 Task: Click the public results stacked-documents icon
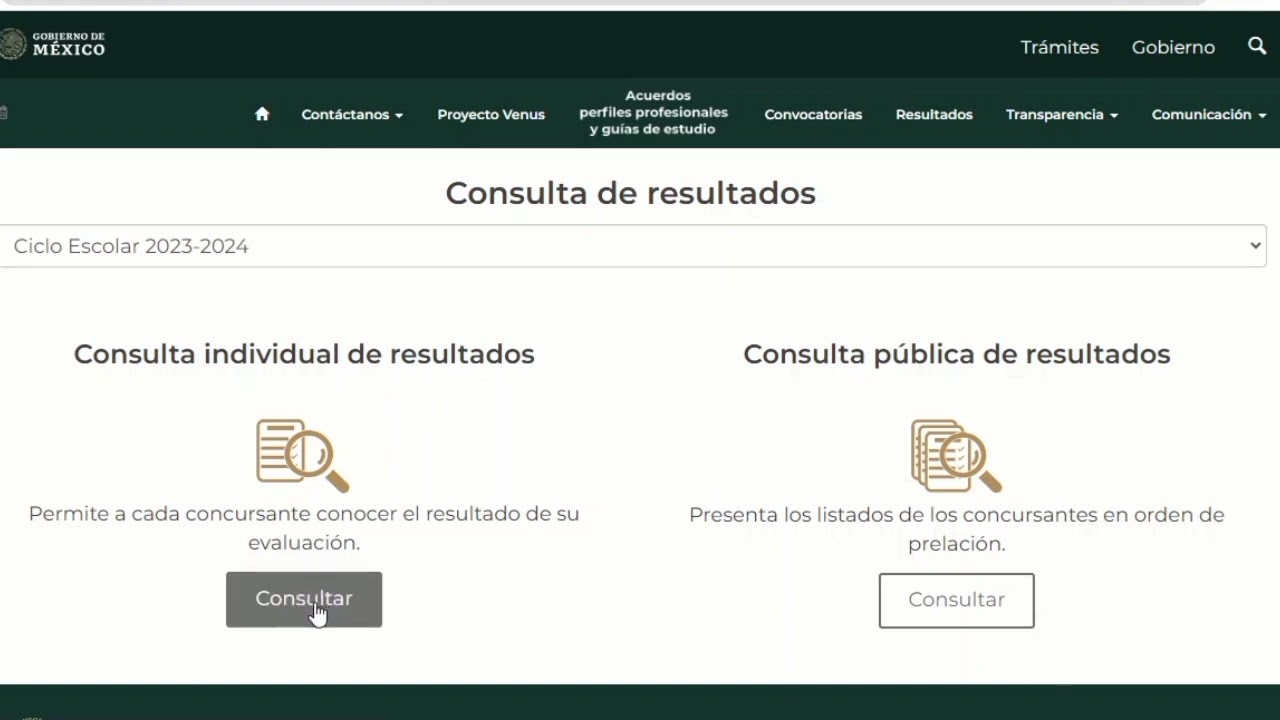pos(955,455)
